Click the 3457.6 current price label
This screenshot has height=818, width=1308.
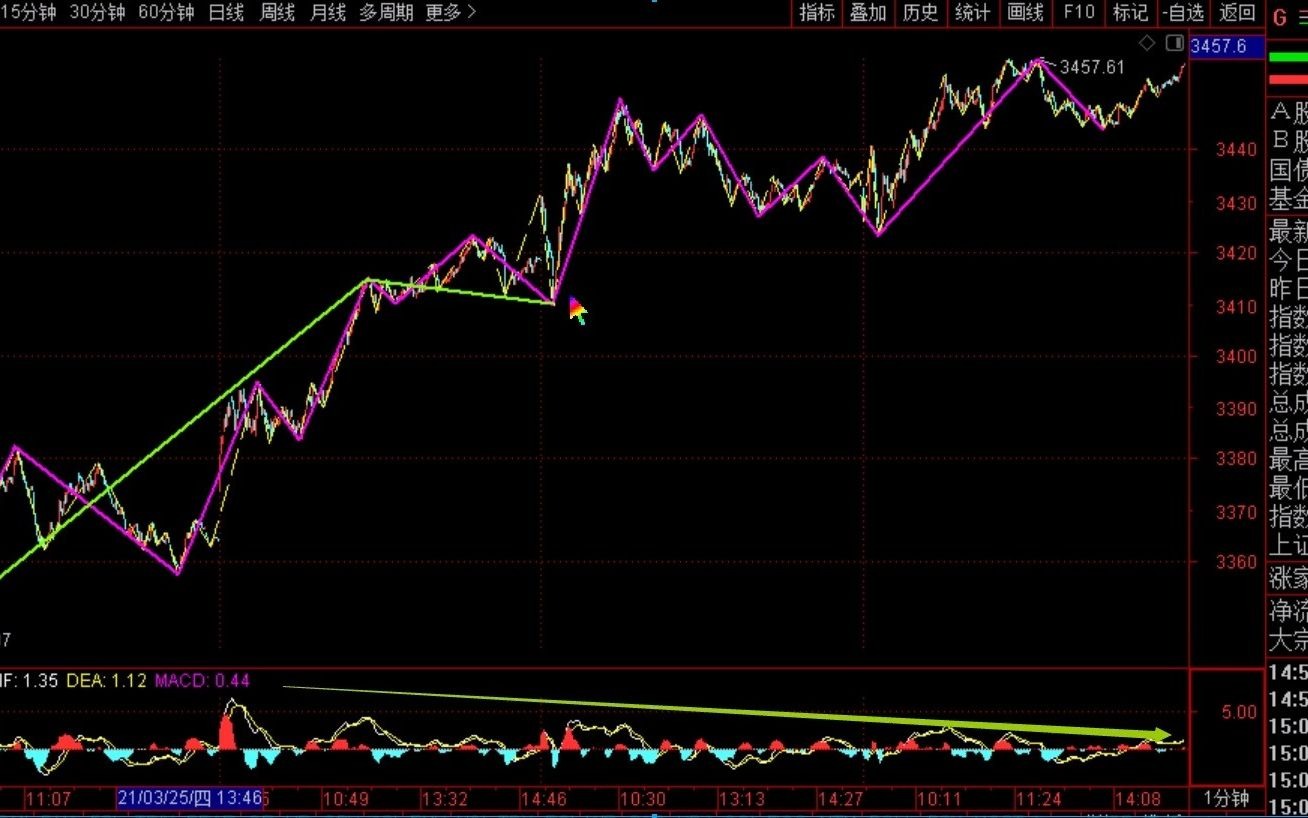pos(1225,46)
